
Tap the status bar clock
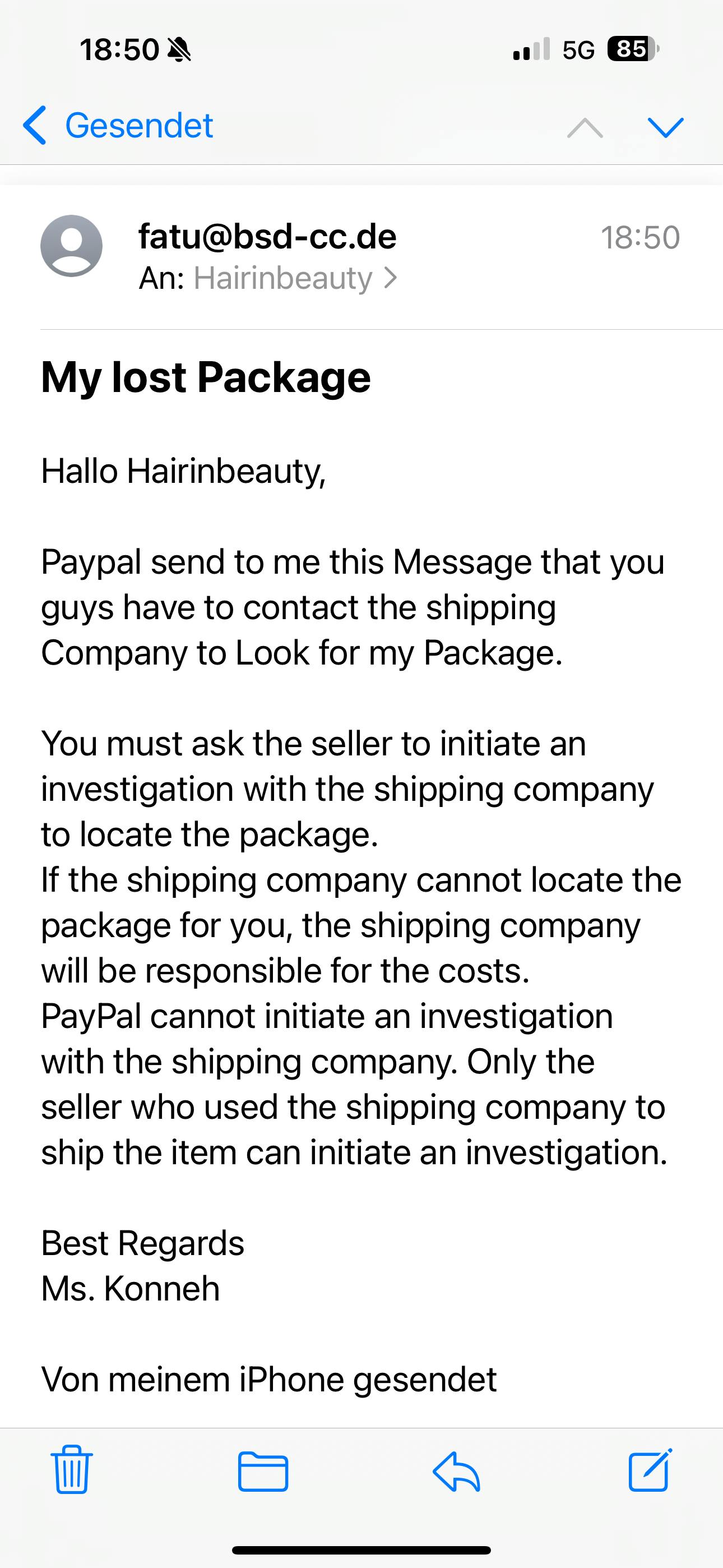[x=119, y=49]
